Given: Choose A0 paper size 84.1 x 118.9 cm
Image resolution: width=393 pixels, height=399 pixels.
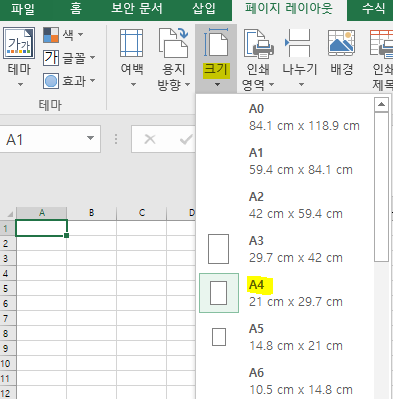Looking at the screenshot, I should (x=285, y=118).
